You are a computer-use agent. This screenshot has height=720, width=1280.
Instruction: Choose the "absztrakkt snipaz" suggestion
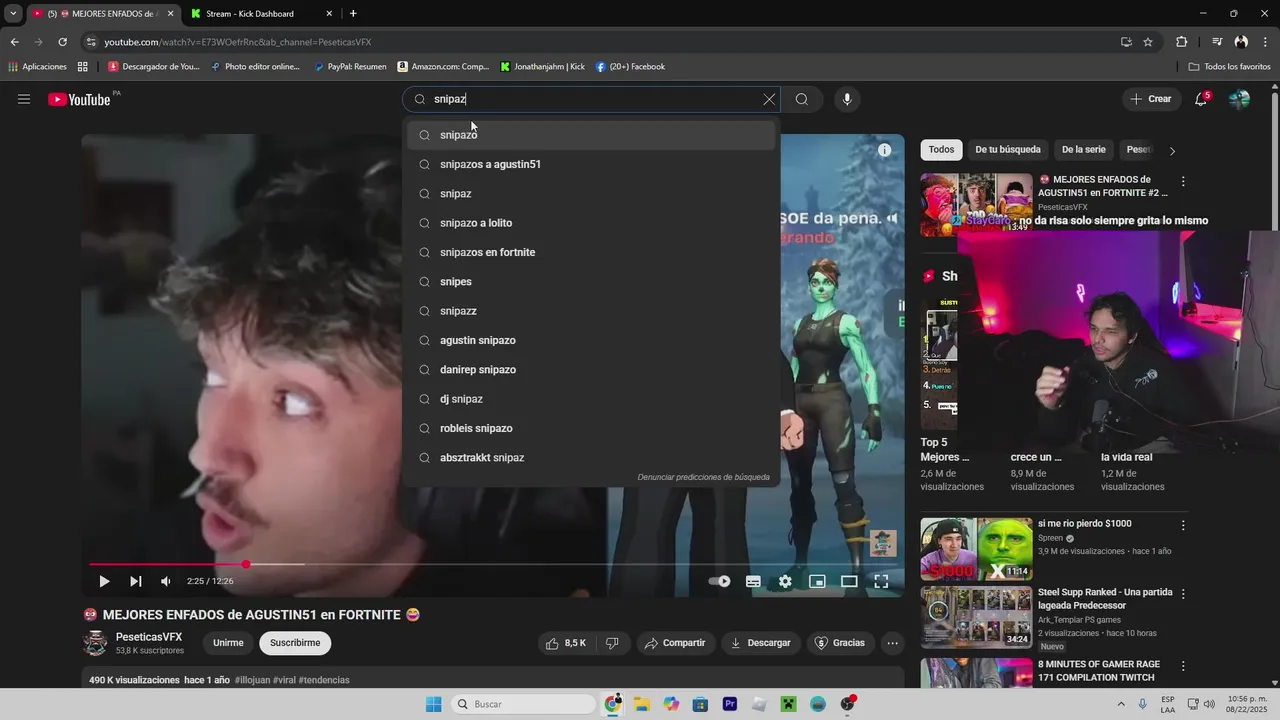coord(591,458)
